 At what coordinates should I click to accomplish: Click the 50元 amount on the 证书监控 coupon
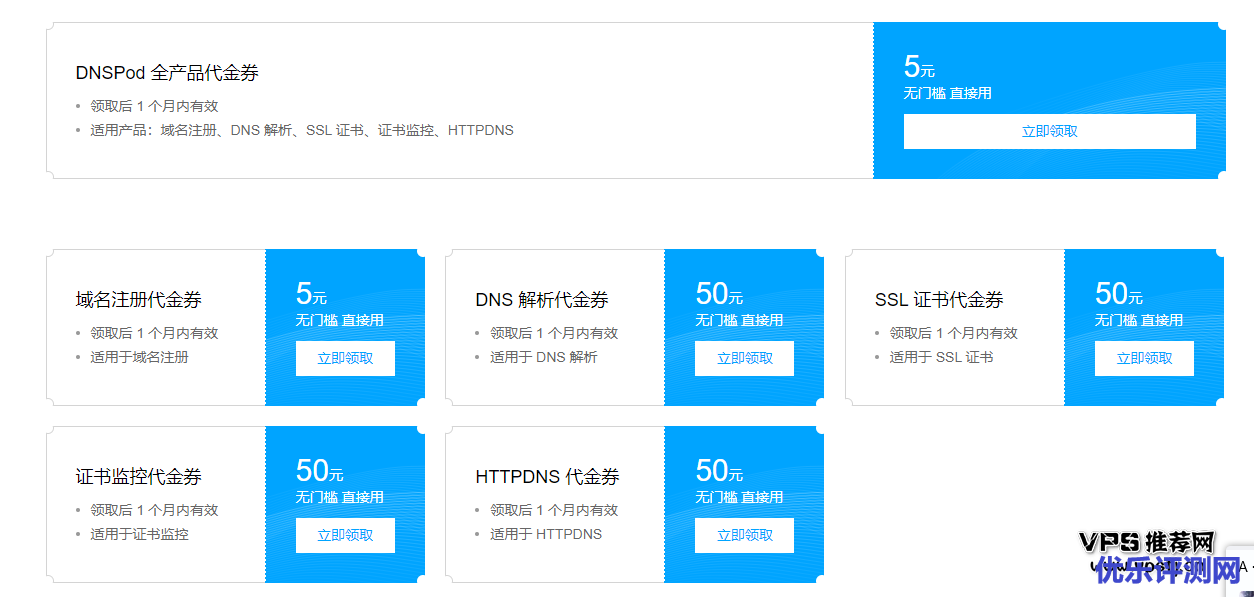319,471
